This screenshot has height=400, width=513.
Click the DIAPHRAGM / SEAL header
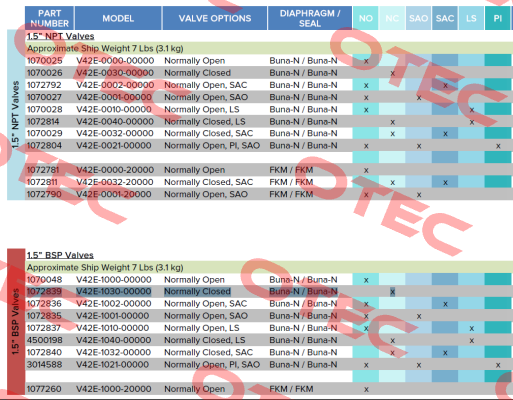coord(310,18)
